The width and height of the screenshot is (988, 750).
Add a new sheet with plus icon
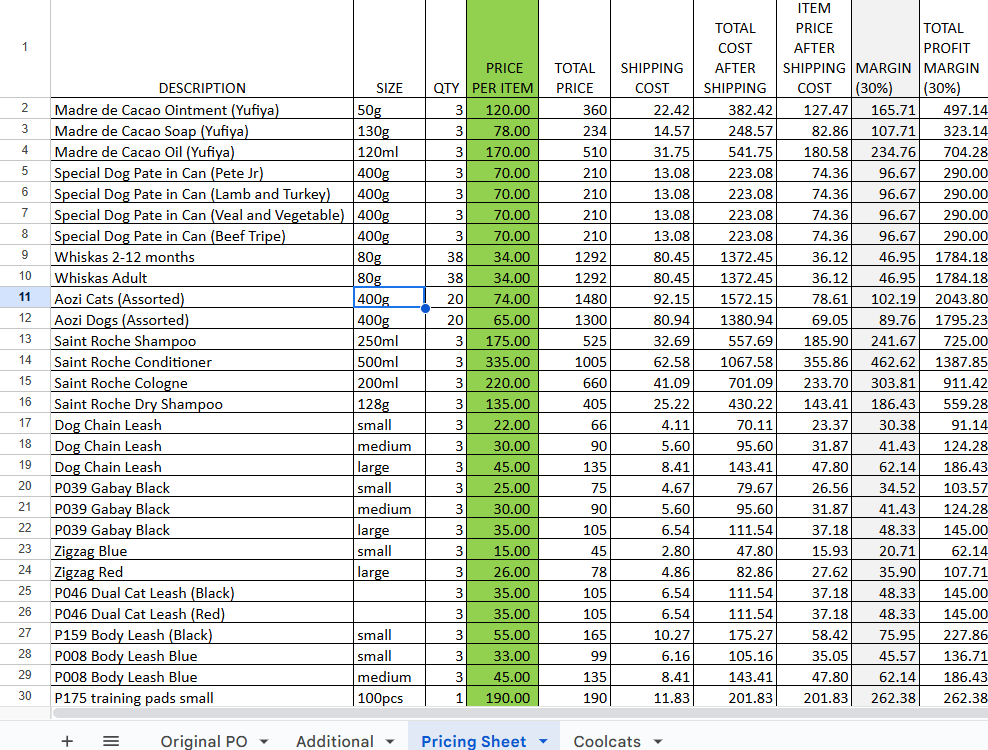coord(67,741)
